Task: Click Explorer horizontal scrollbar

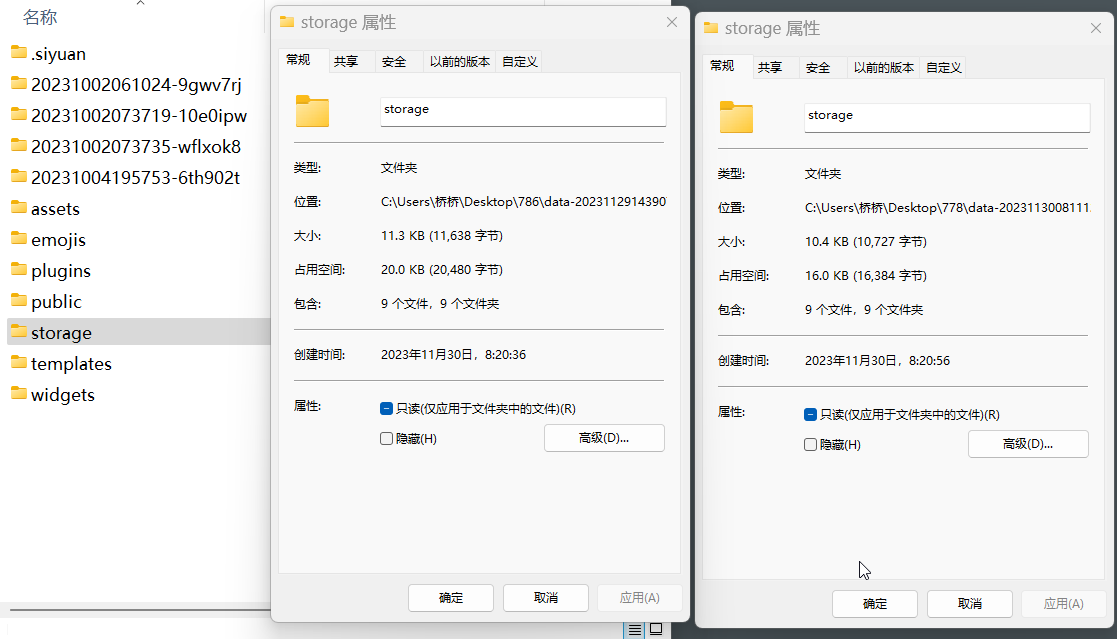Action: point(140,610)
